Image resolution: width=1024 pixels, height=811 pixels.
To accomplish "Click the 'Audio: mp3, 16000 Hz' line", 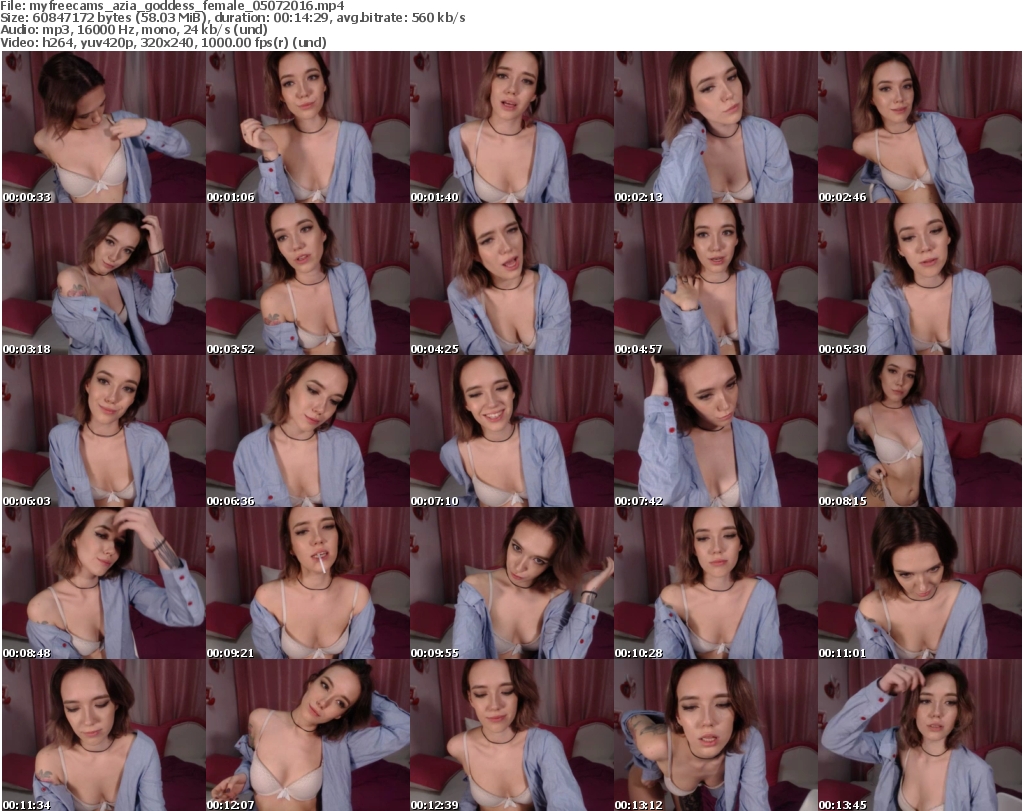I will (x=134, y=30).
